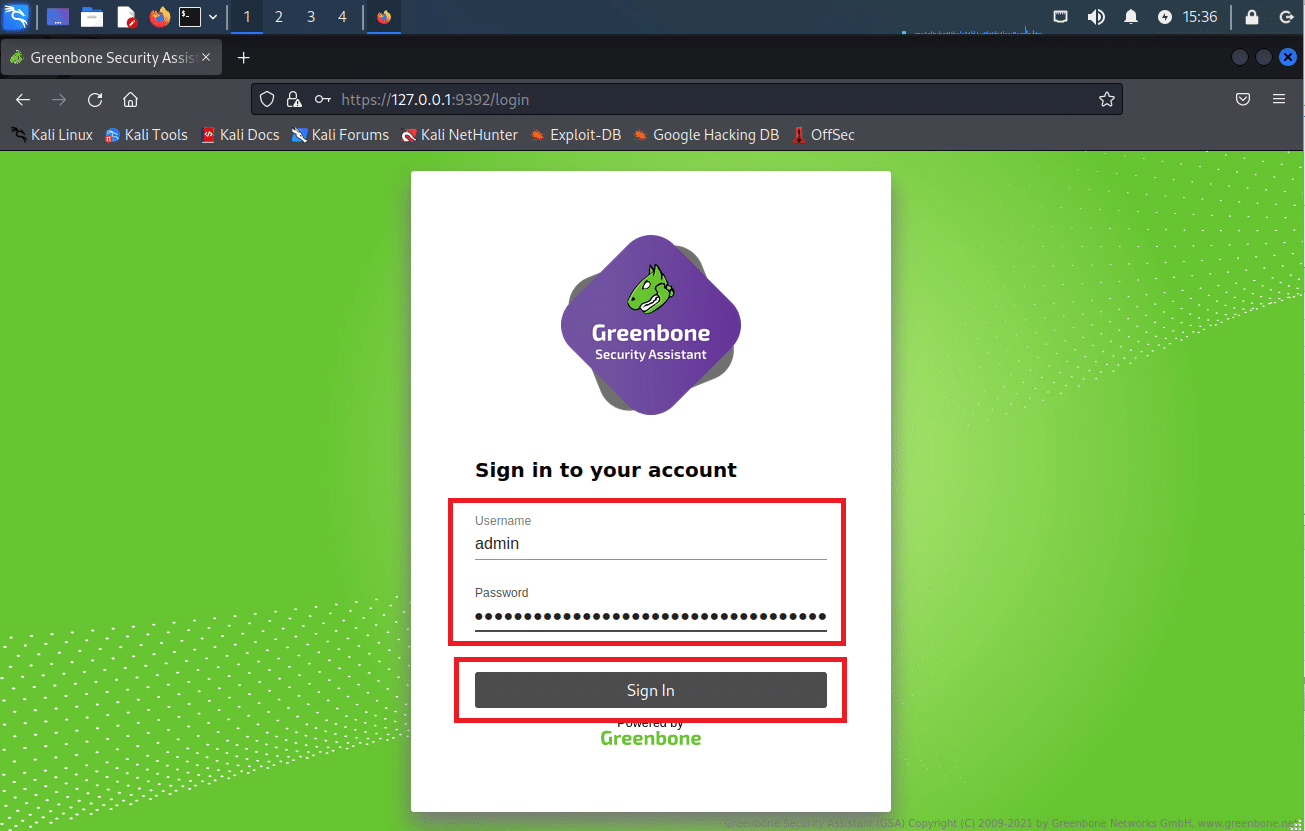The height and width of the screenshot is (831, 1305).
Task: Switch to workspace 2
Action: [278, 17]
